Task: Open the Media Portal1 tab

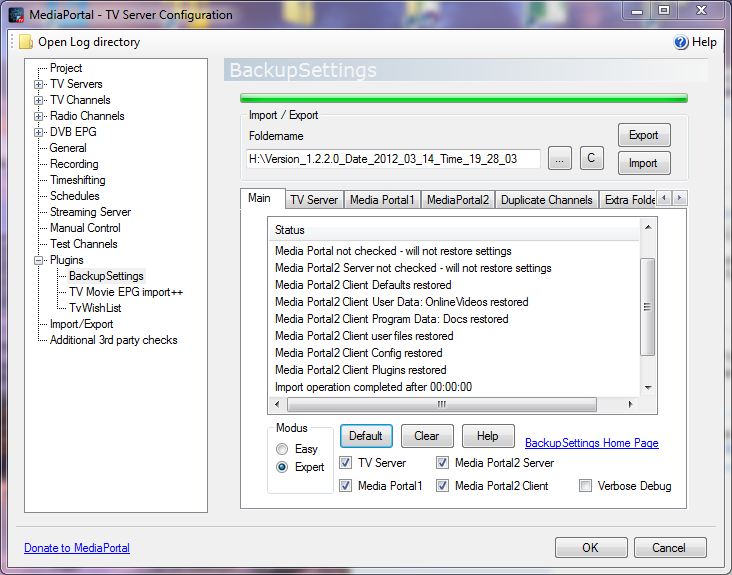Action: click(x=382, y=200)
